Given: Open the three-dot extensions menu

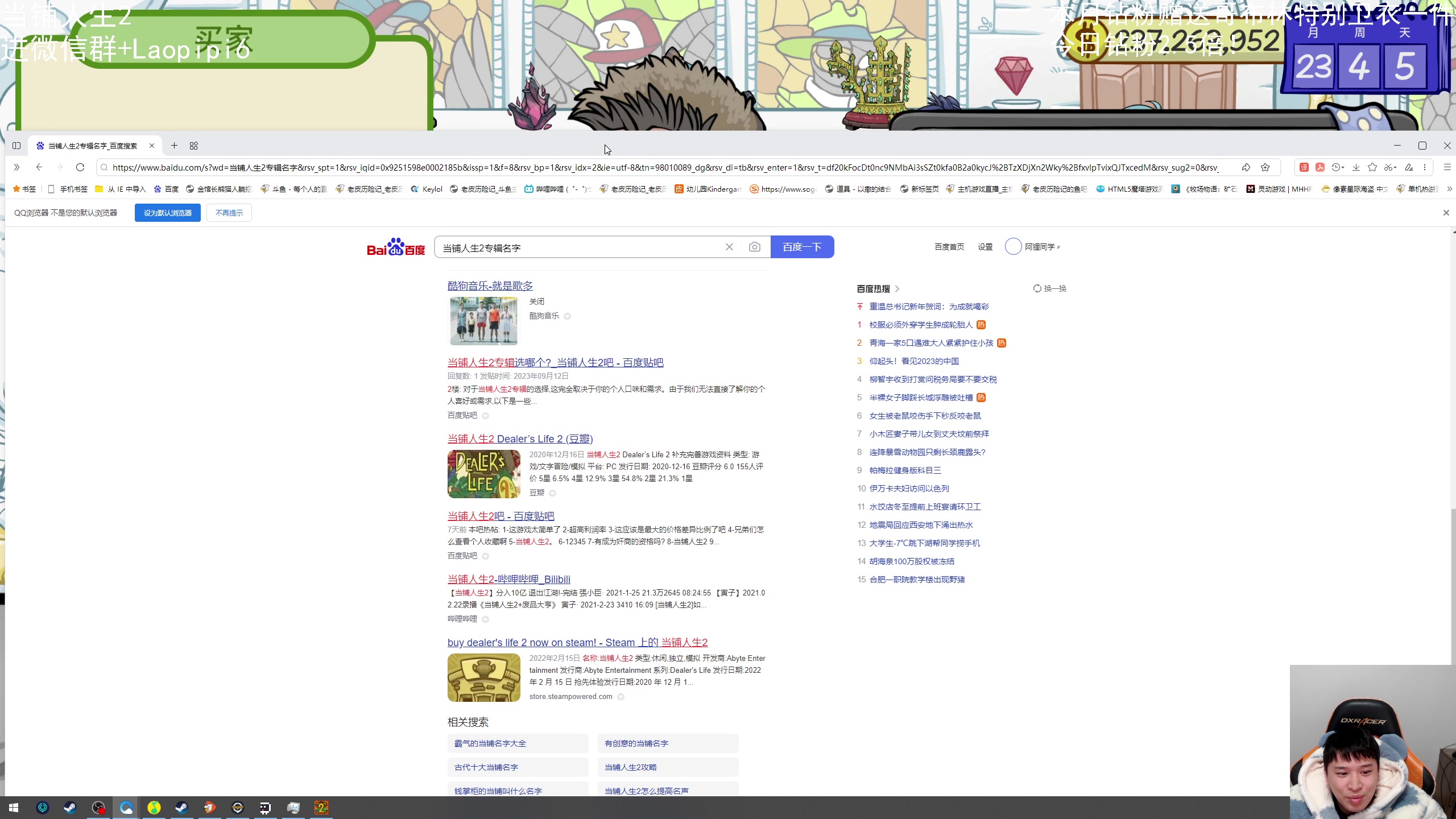Looking at the screenshot, I should click(1425, 167).
